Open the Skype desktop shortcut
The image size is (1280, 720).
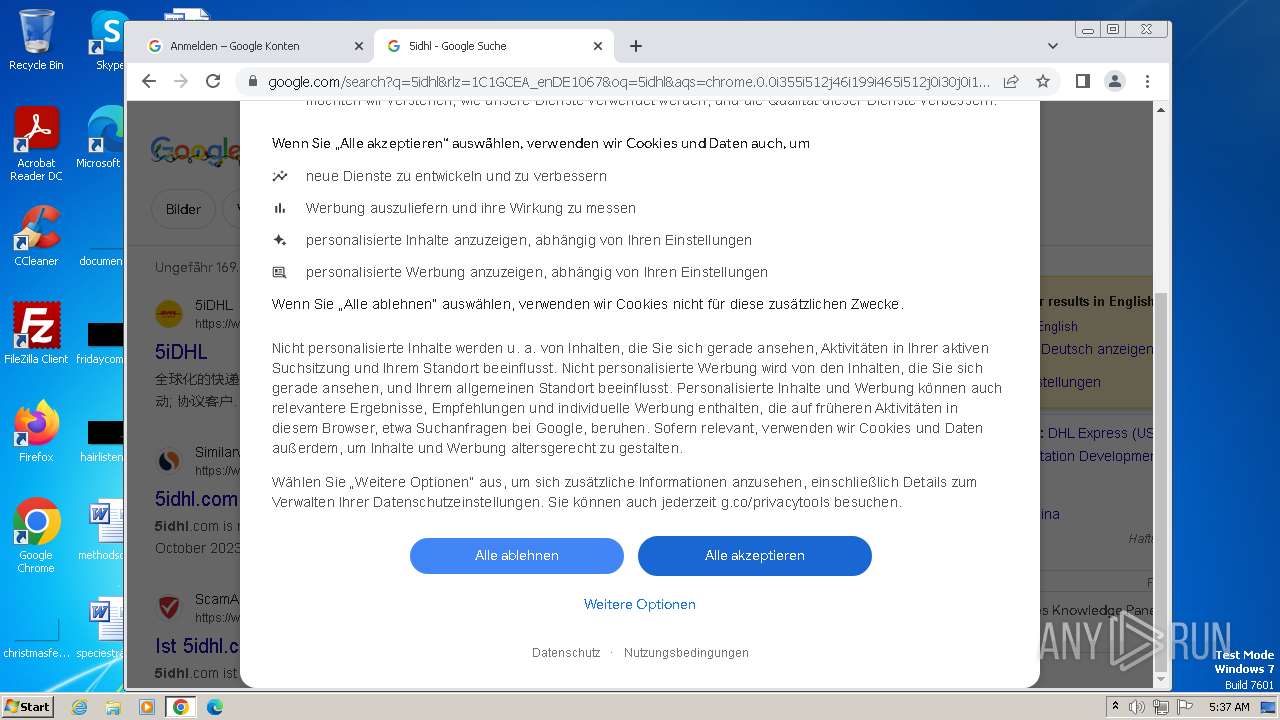pos(108,40)
